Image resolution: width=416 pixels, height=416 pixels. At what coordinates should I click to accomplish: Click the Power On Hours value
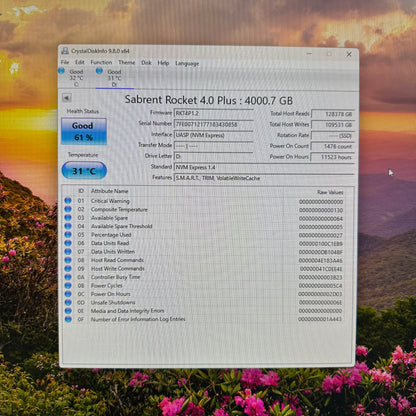pyautogui.click(x=333, y=157)
